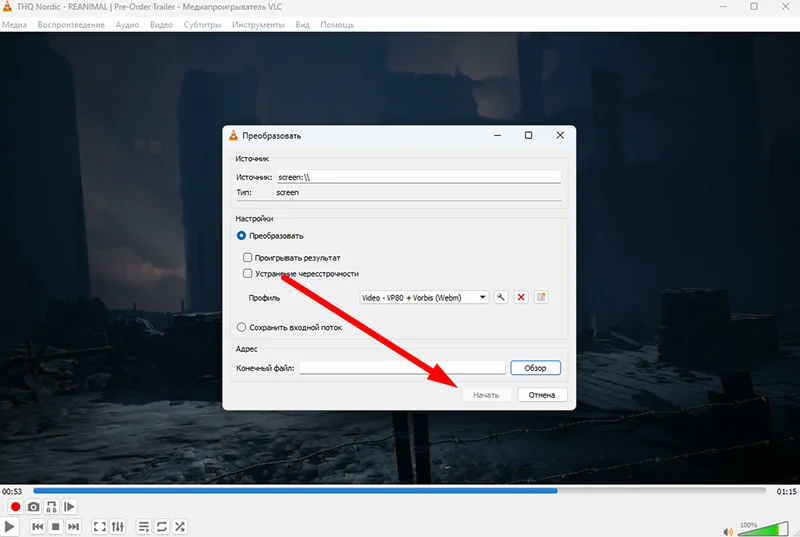The image size is (800, 537).
Task: Enable the 'Проигрывать результат' checkbox
Action: click(x=247, y=257)
